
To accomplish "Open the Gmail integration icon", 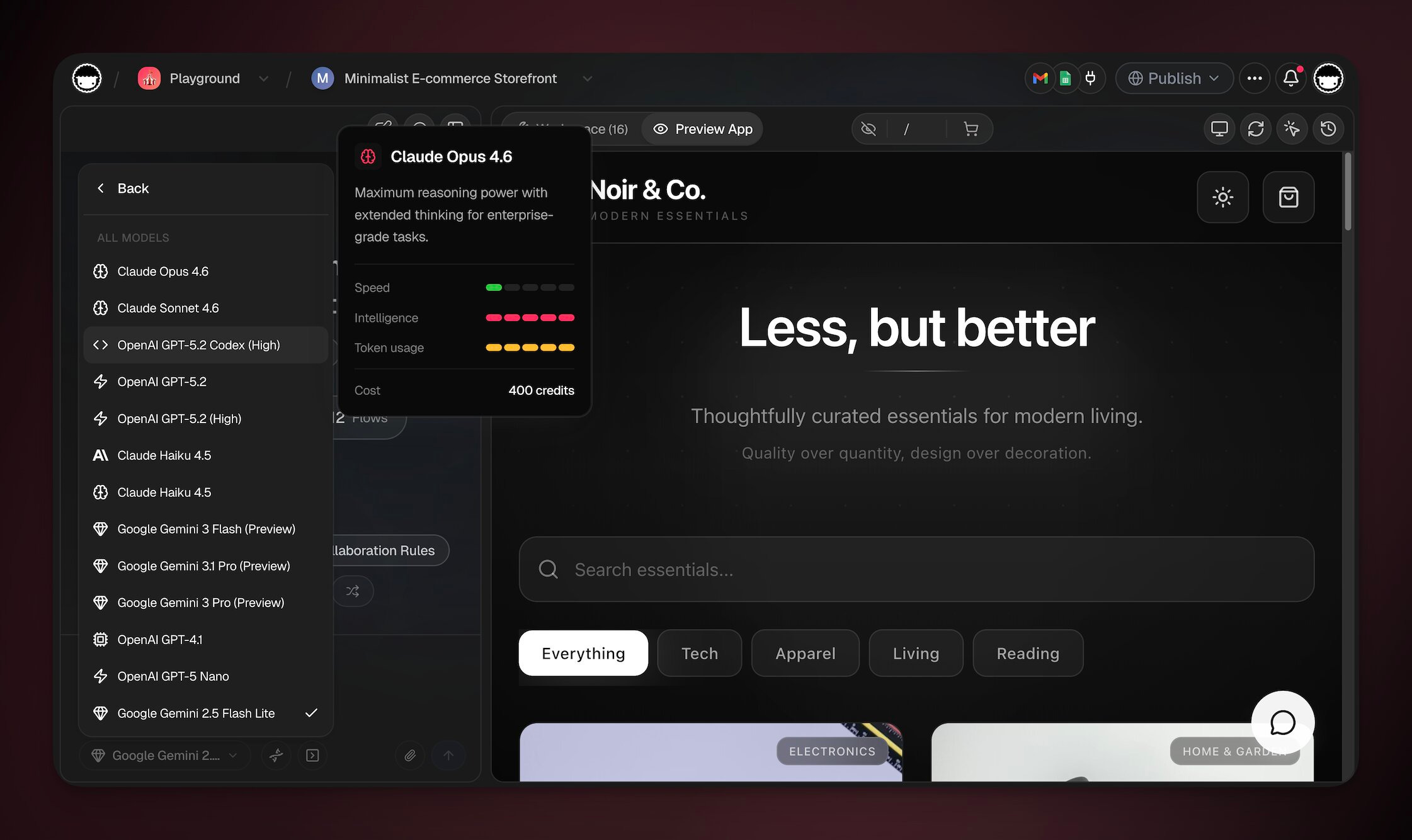I will click(1040, 78).
